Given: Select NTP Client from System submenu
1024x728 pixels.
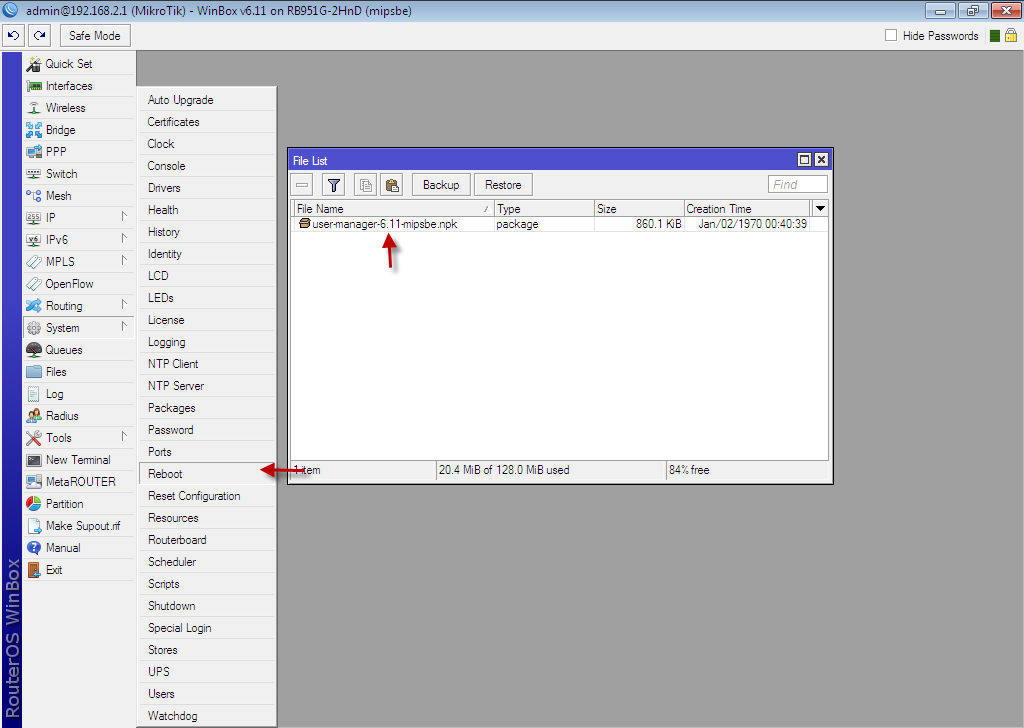Looking at the screenshot, I should pyautogui.click(x=207, y=364).
